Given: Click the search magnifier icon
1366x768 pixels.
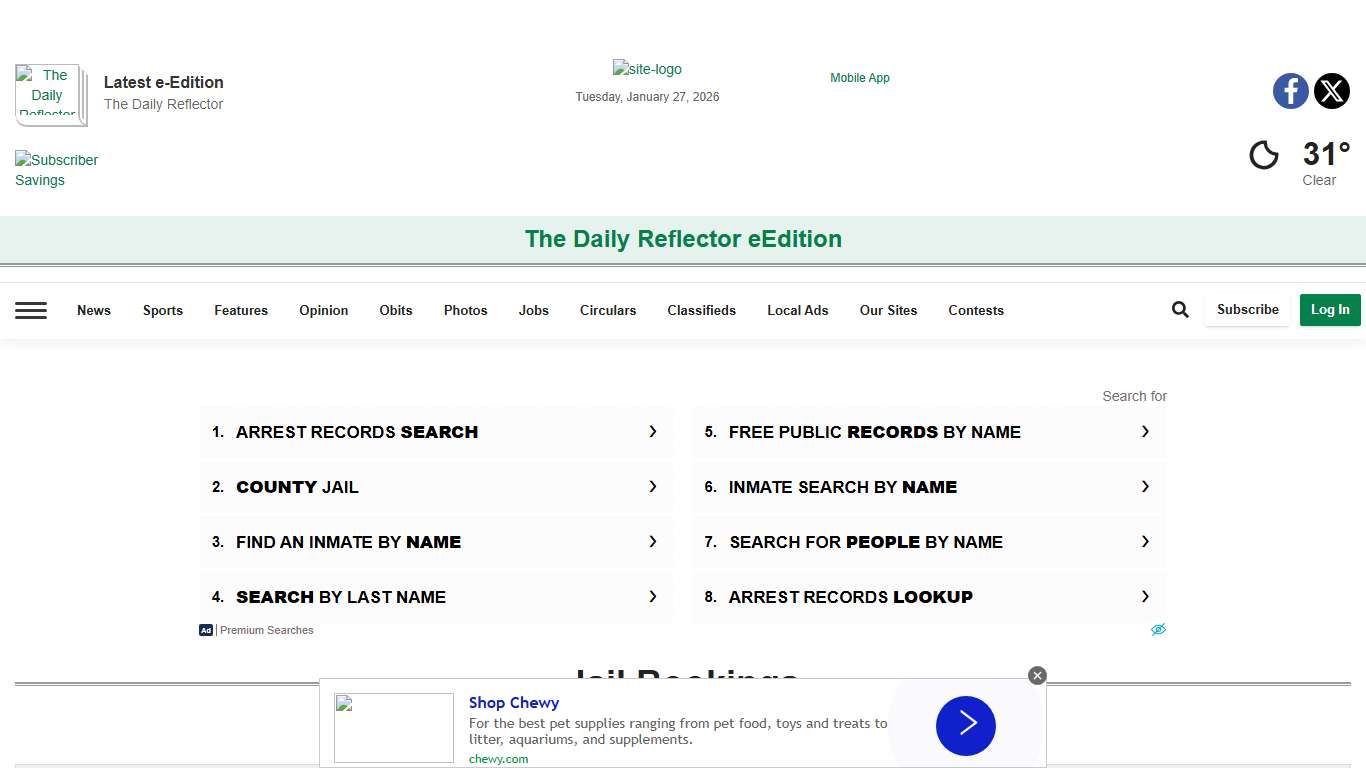Looking at the screenshot, I should coord(1180,309).
